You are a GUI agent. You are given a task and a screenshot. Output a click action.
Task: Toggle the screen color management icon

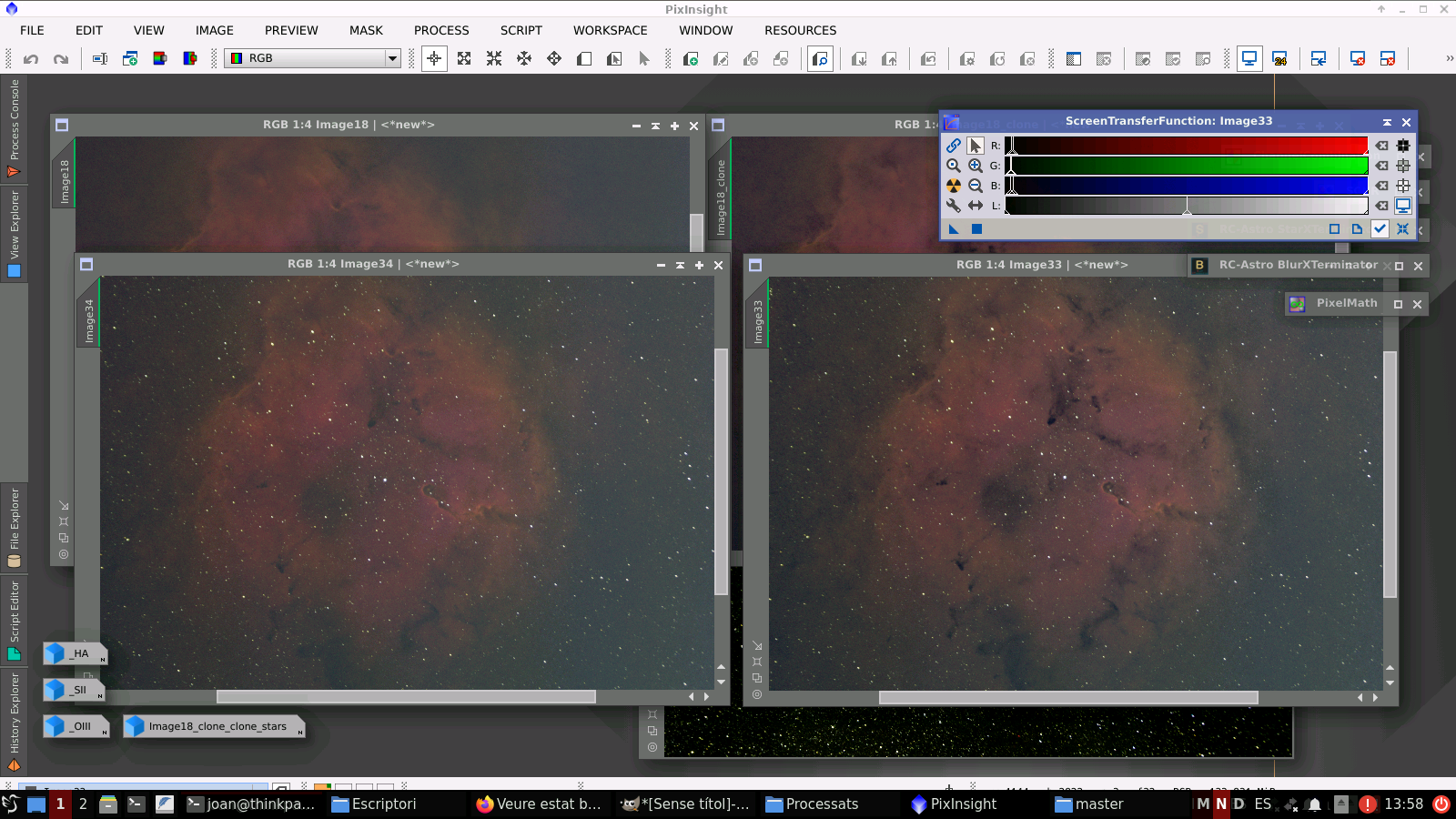[x=1249, y=57]
